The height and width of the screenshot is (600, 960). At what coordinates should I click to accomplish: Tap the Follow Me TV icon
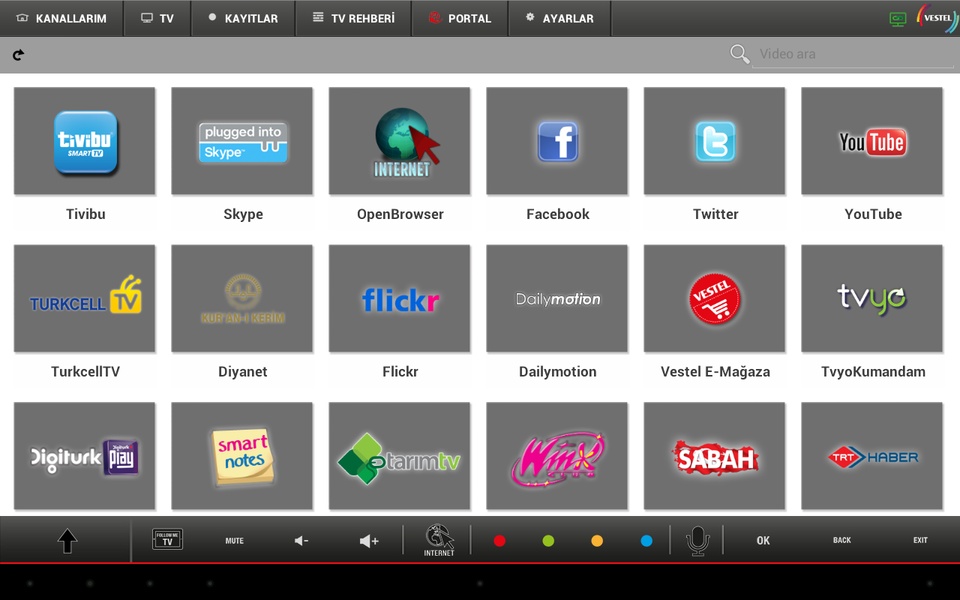coord(167,539)
